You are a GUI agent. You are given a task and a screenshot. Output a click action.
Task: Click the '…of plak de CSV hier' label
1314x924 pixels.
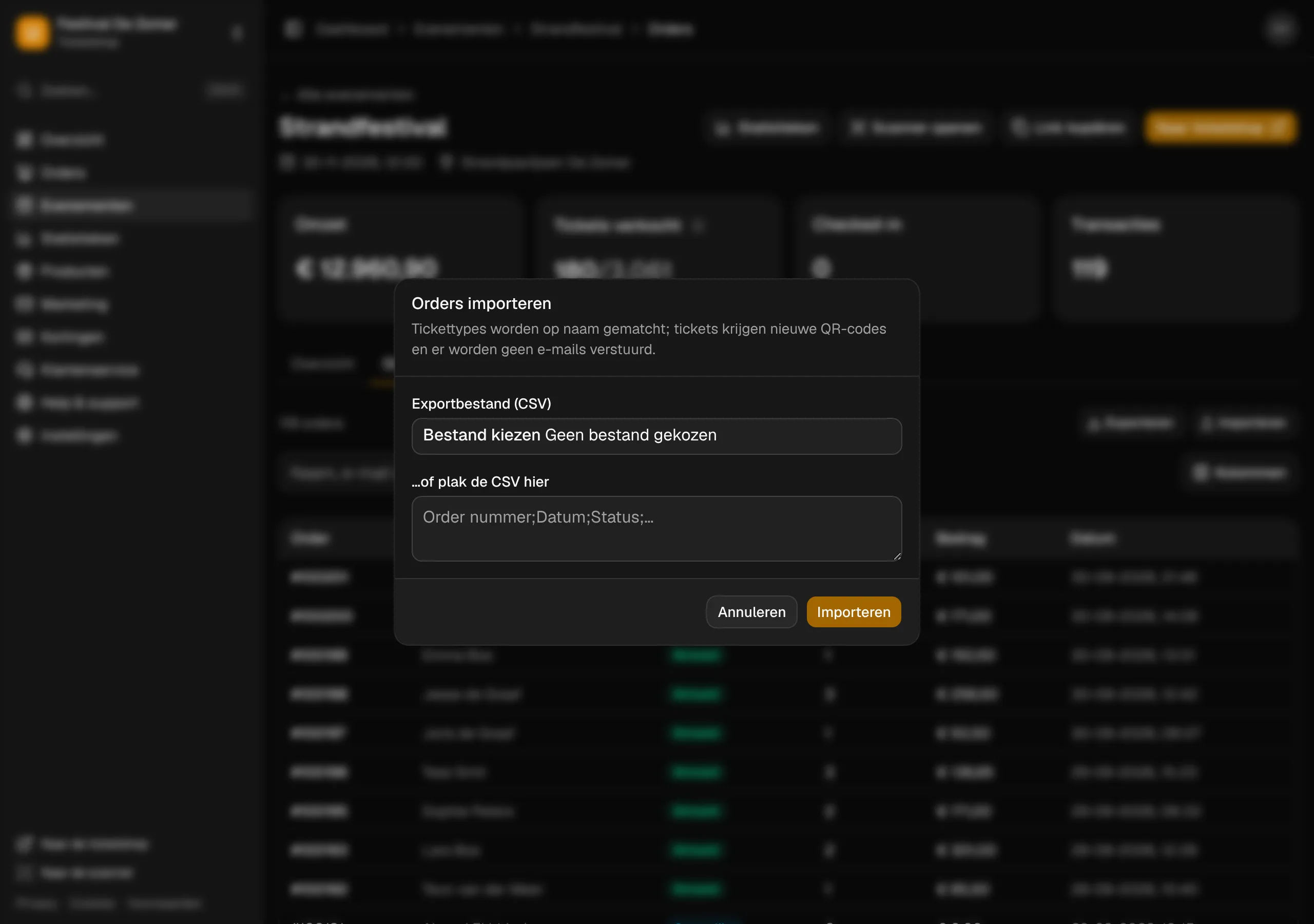pyautogui.click(x=480, y=482)
